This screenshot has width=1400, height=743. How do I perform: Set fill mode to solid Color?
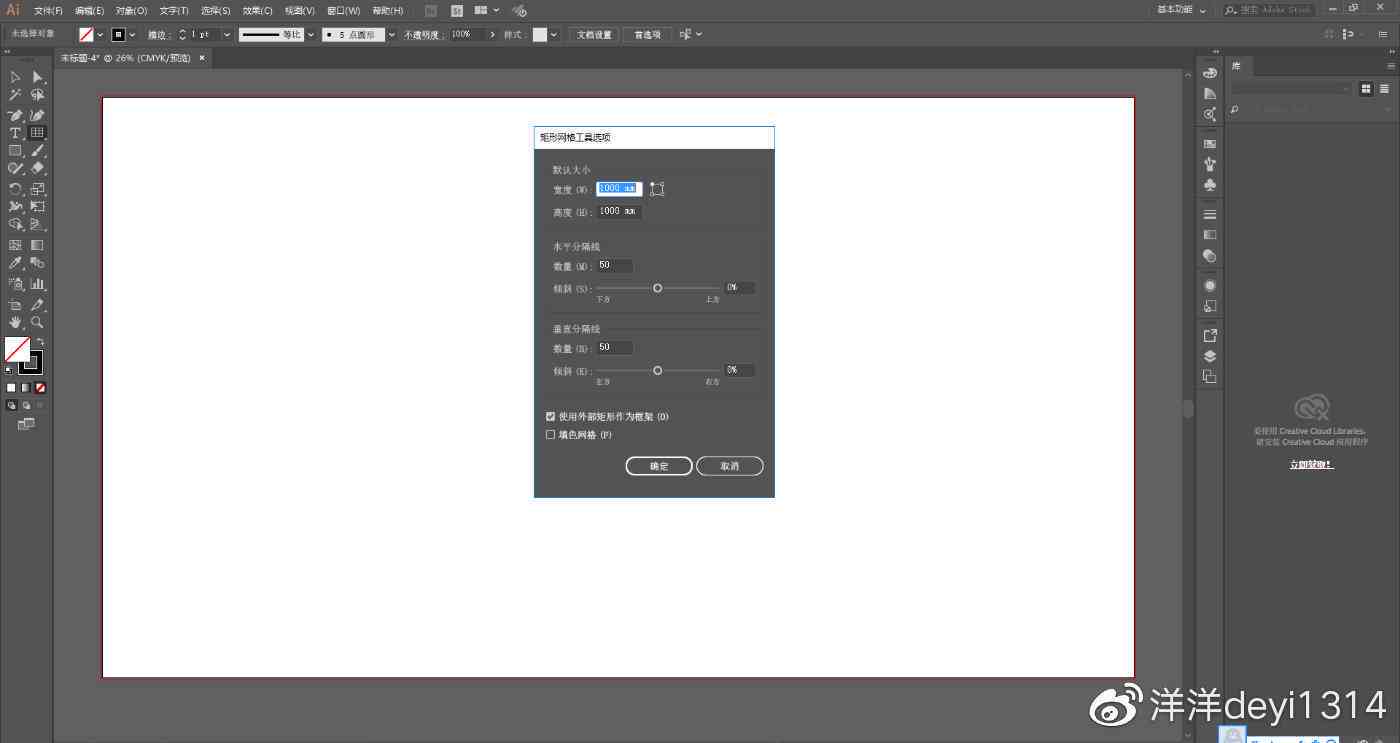[11, 388]
